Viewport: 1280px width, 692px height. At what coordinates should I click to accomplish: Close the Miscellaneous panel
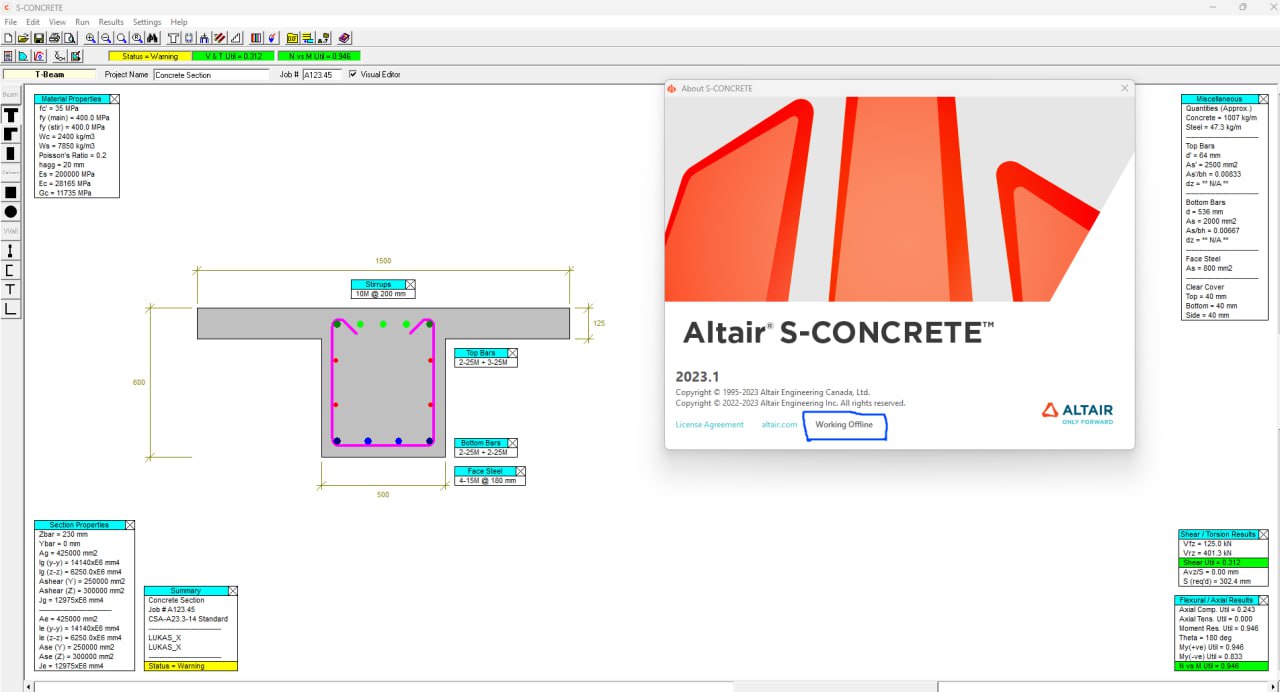point(1263,99)
